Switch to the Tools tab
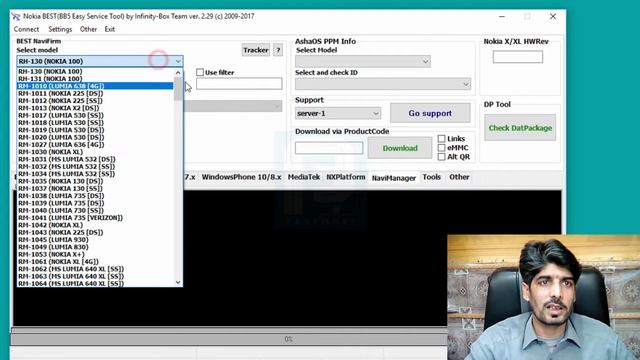Image resolution: width=640 pixels, height=360 pixels. coord(431,177)
